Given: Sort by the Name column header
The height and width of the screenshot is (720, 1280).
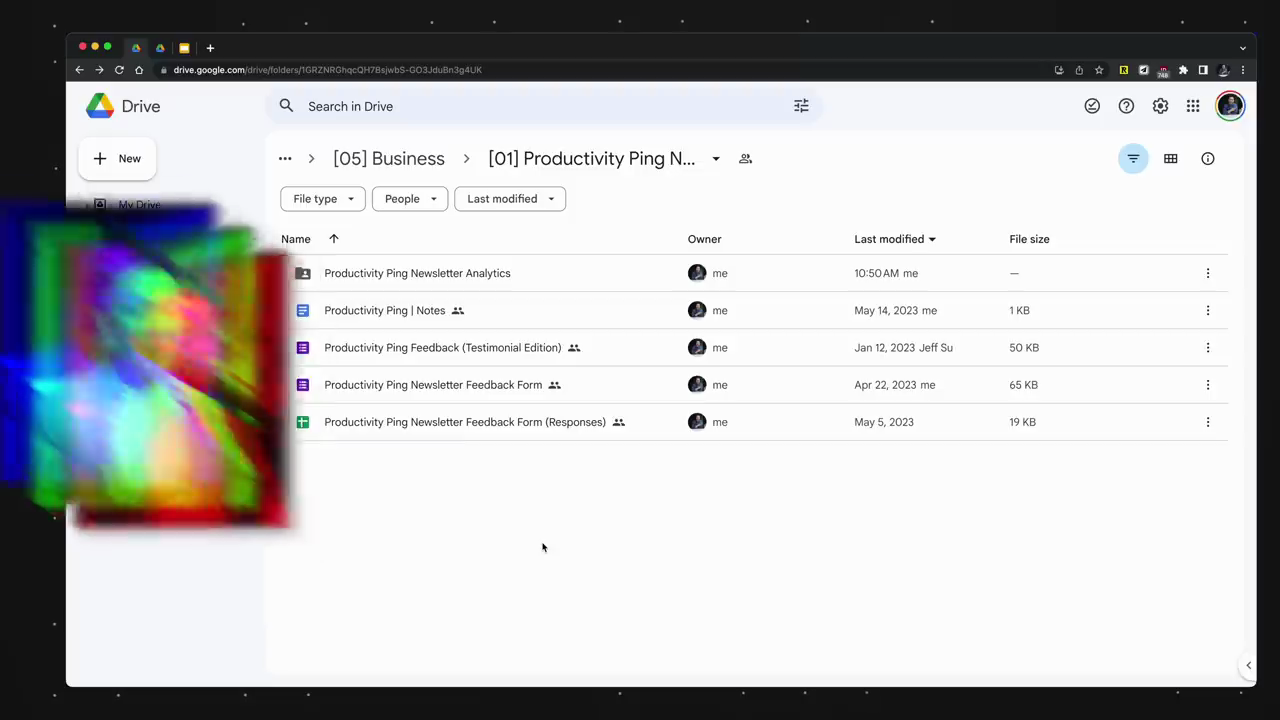Looking at the screenshot, I should [296, 239].
